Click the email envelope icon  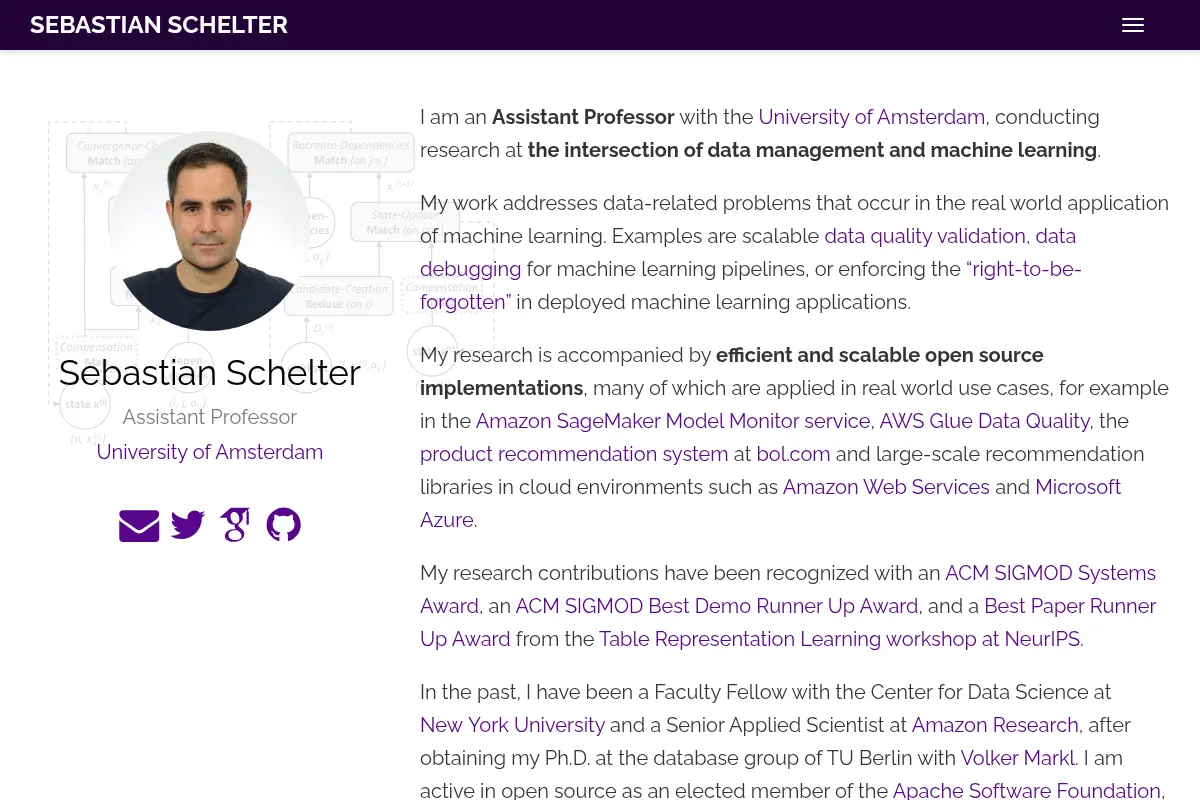[x=139, y=525]
